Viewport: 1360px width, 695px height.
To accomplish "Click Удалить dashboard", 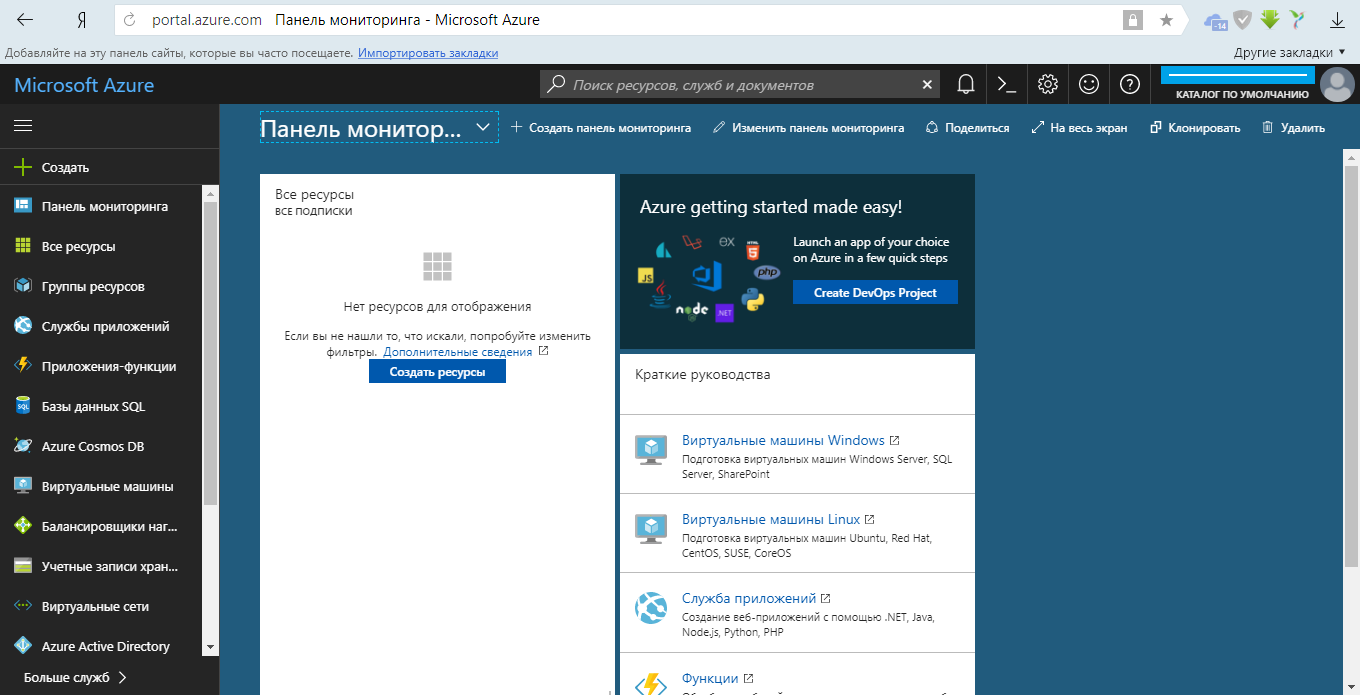I will 1293,128.
